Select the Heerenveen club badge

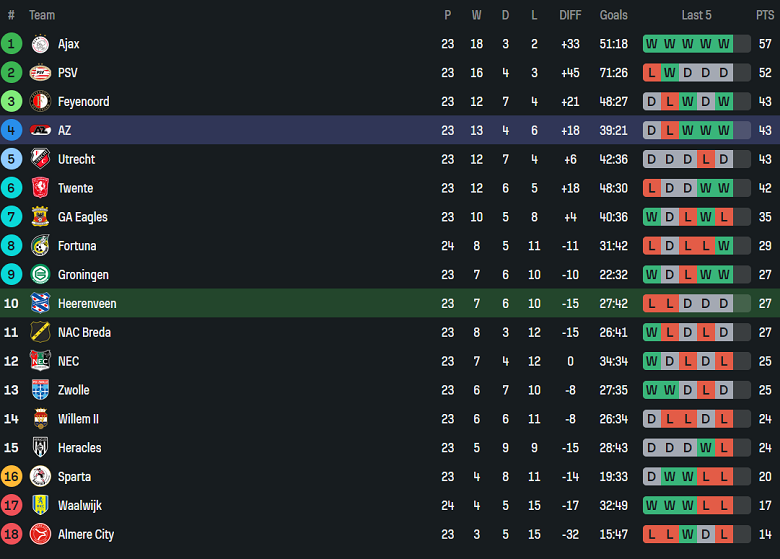[40, 303]
